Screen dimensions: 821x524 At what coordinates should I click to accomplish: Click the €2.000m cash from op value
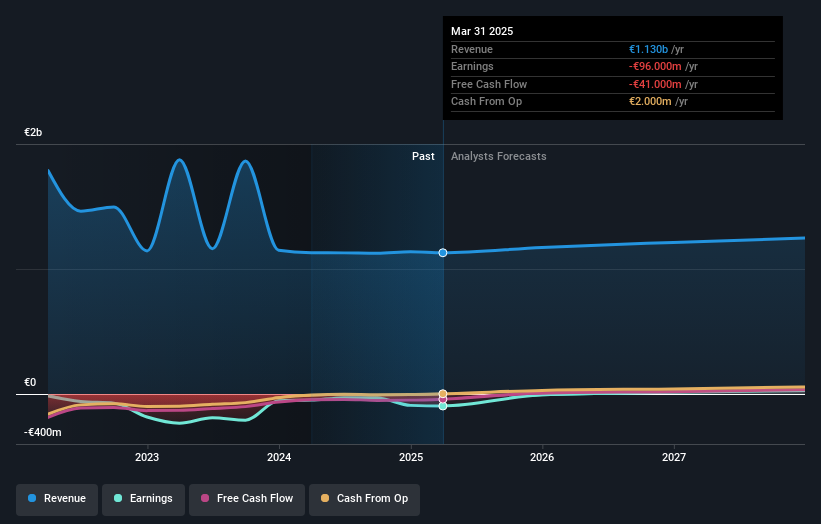click(650, 102)
